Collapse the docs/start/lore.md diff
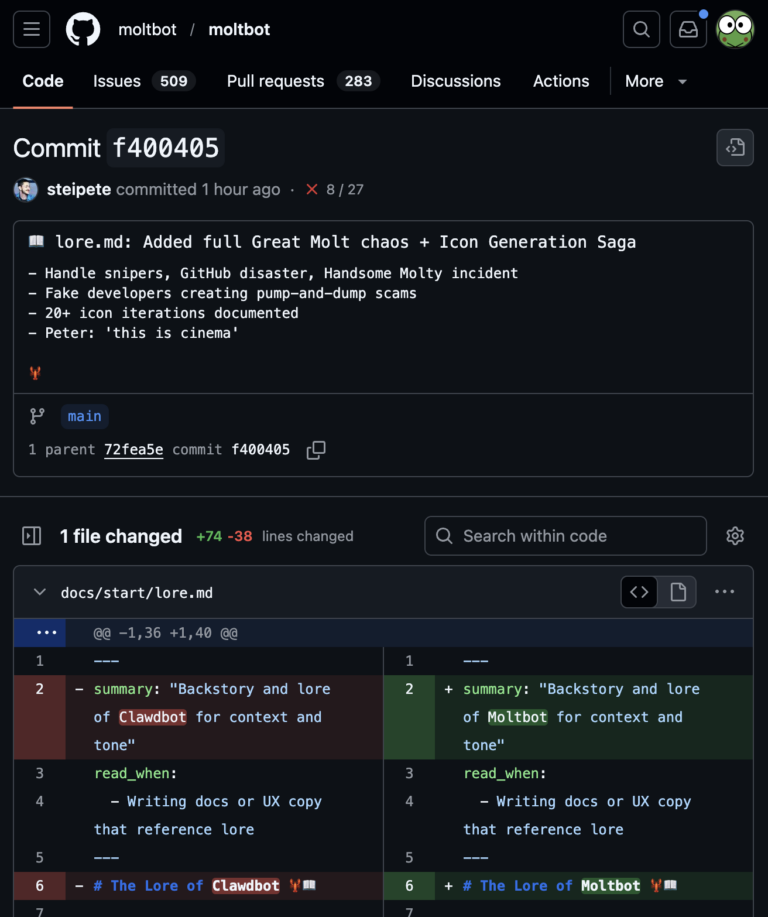This screenshot has width=768, height=917. 39,591
